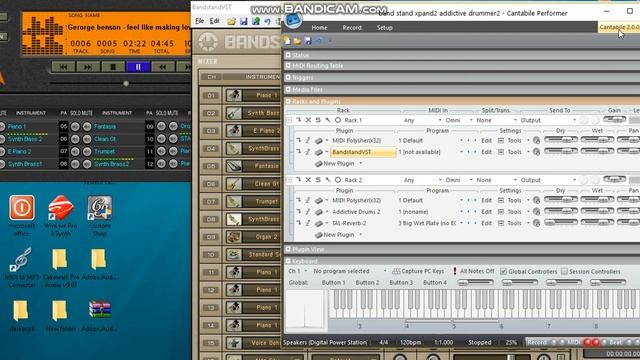Toggle the Session Controllers checkbox
This screenshot has height=360, width=640.
(564, 271)
